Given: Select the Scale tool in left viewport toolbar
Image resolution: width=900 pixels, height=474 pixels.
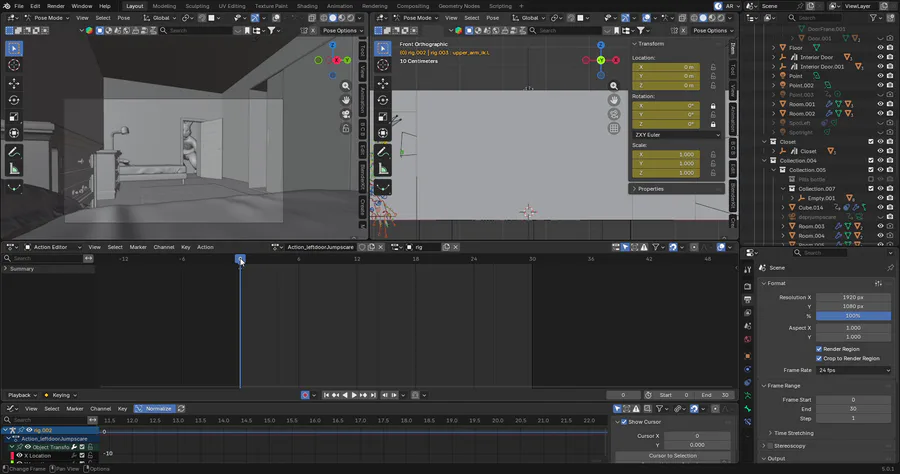Looking at the screenshot, I should pyautogui.click(x=14, y=116).
